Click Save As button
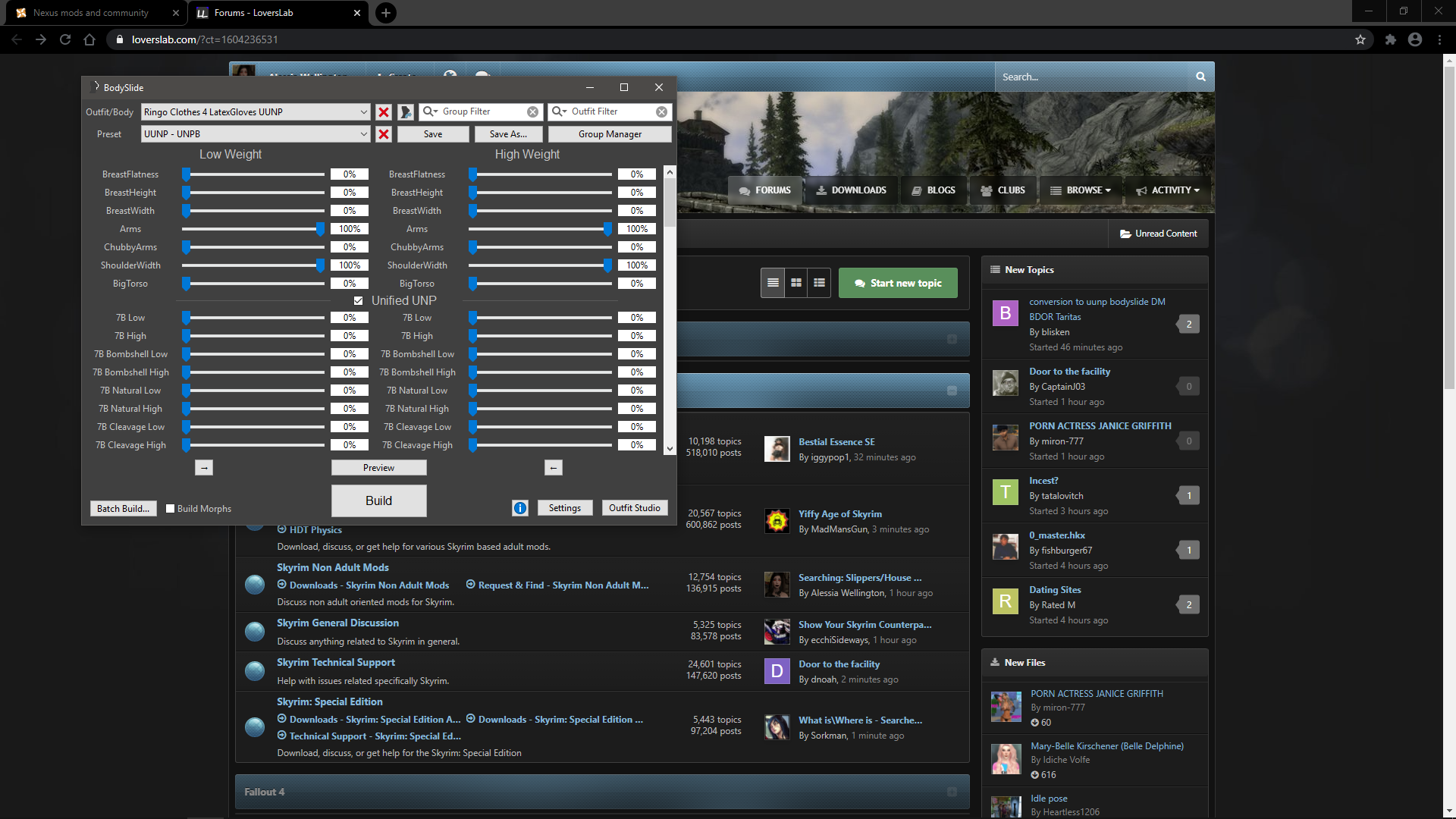Image resolution: width=1456 pixels, height=819 pixels. [x=508, y=134]
